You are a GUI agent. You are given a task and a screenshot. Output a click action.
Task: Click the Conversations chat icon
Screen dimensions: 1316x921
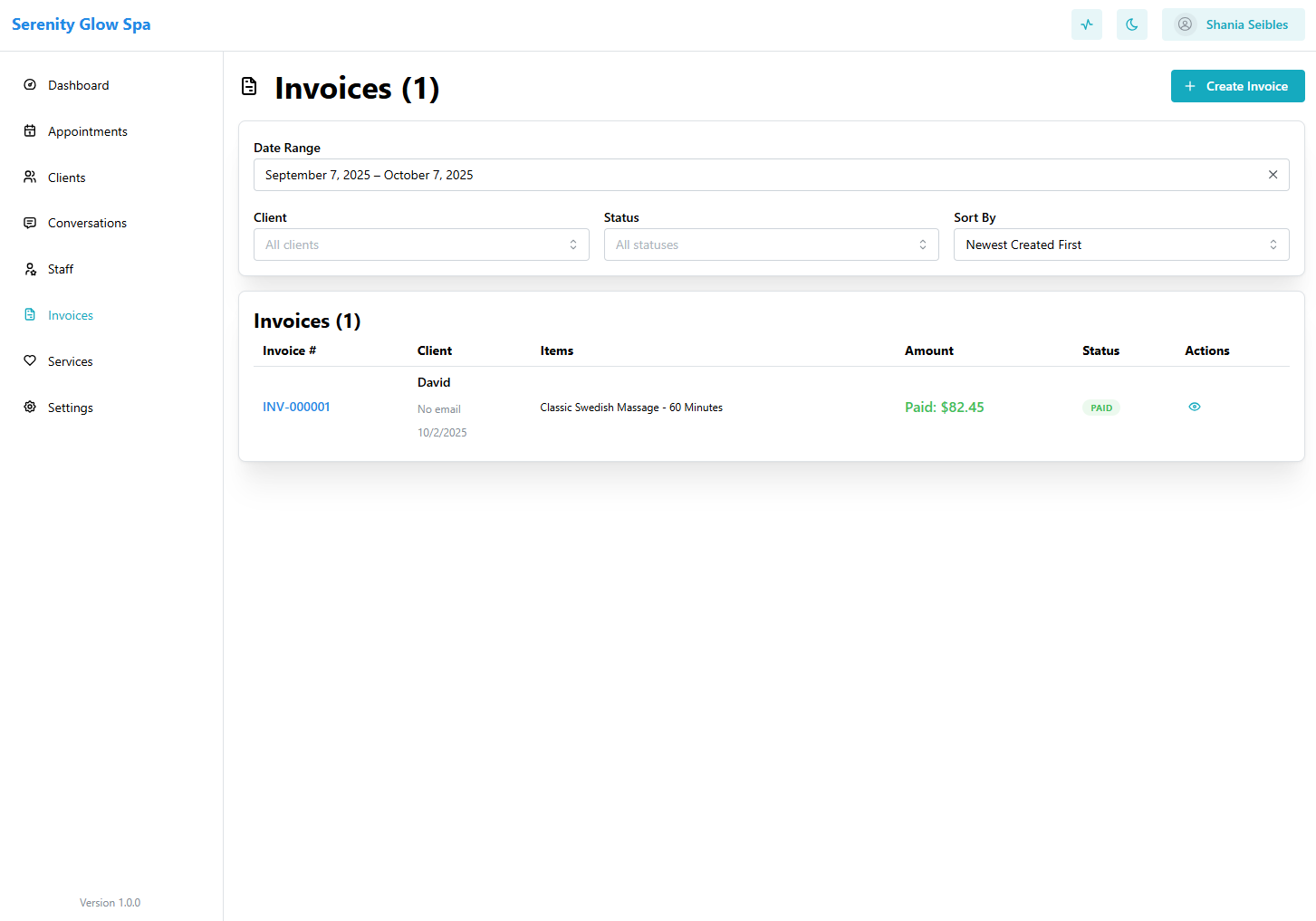[30, 223]
